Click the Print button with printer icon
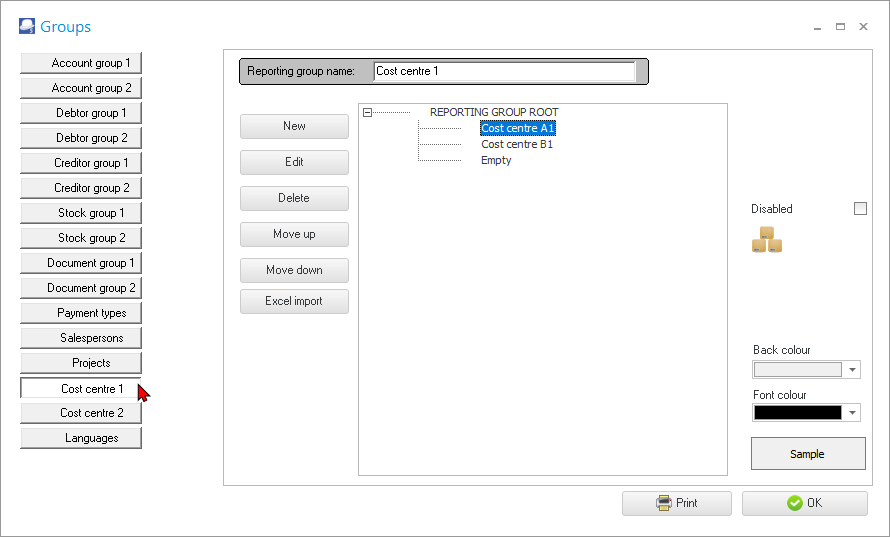Viewport: 890px width, 537px height. click(677, 503)
